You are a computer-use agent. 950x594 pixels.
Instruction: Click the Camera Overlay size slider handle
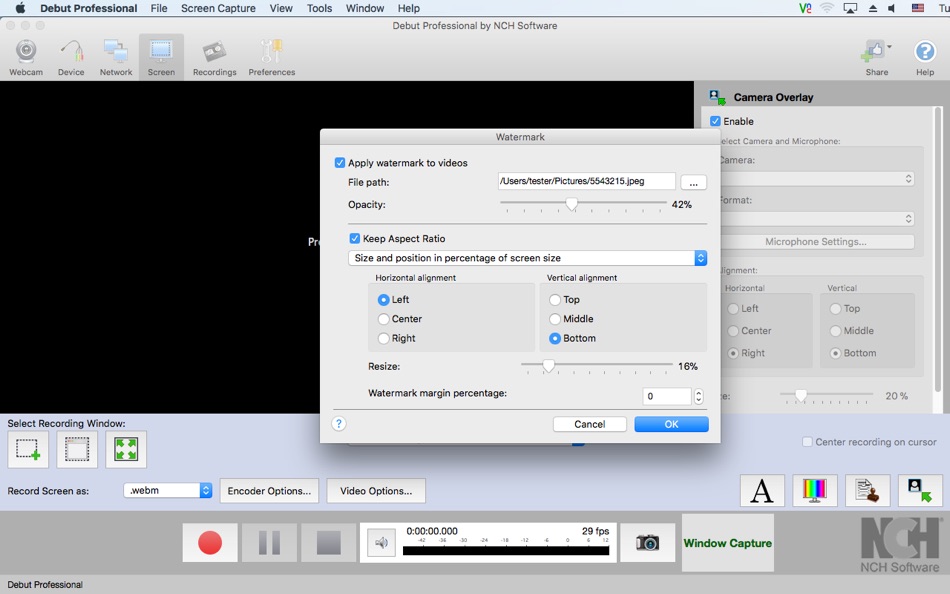[x=801, y=396]
